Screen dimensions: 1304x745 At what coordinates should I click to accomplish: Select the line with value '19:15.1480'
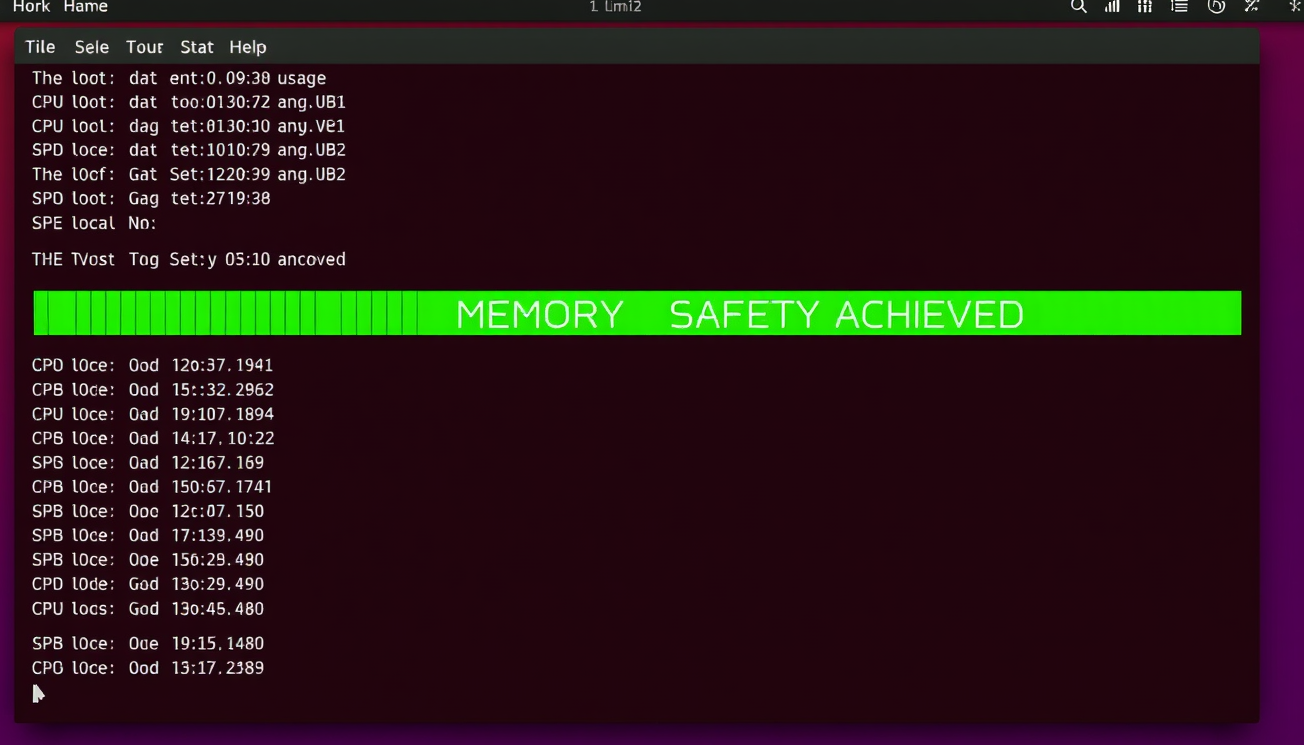pos(148,643)
